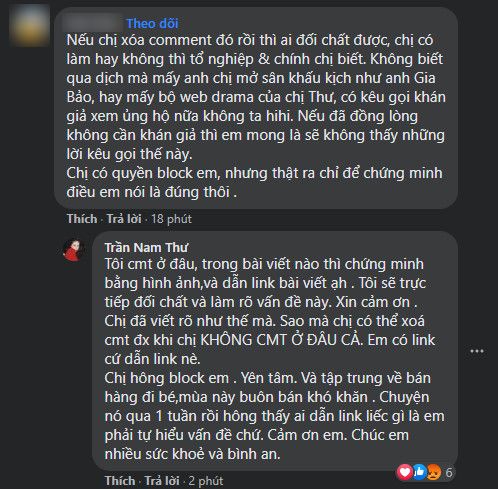Like the first comment with Thích
Viewport: 498px width, 489px height.
[82, 219]
